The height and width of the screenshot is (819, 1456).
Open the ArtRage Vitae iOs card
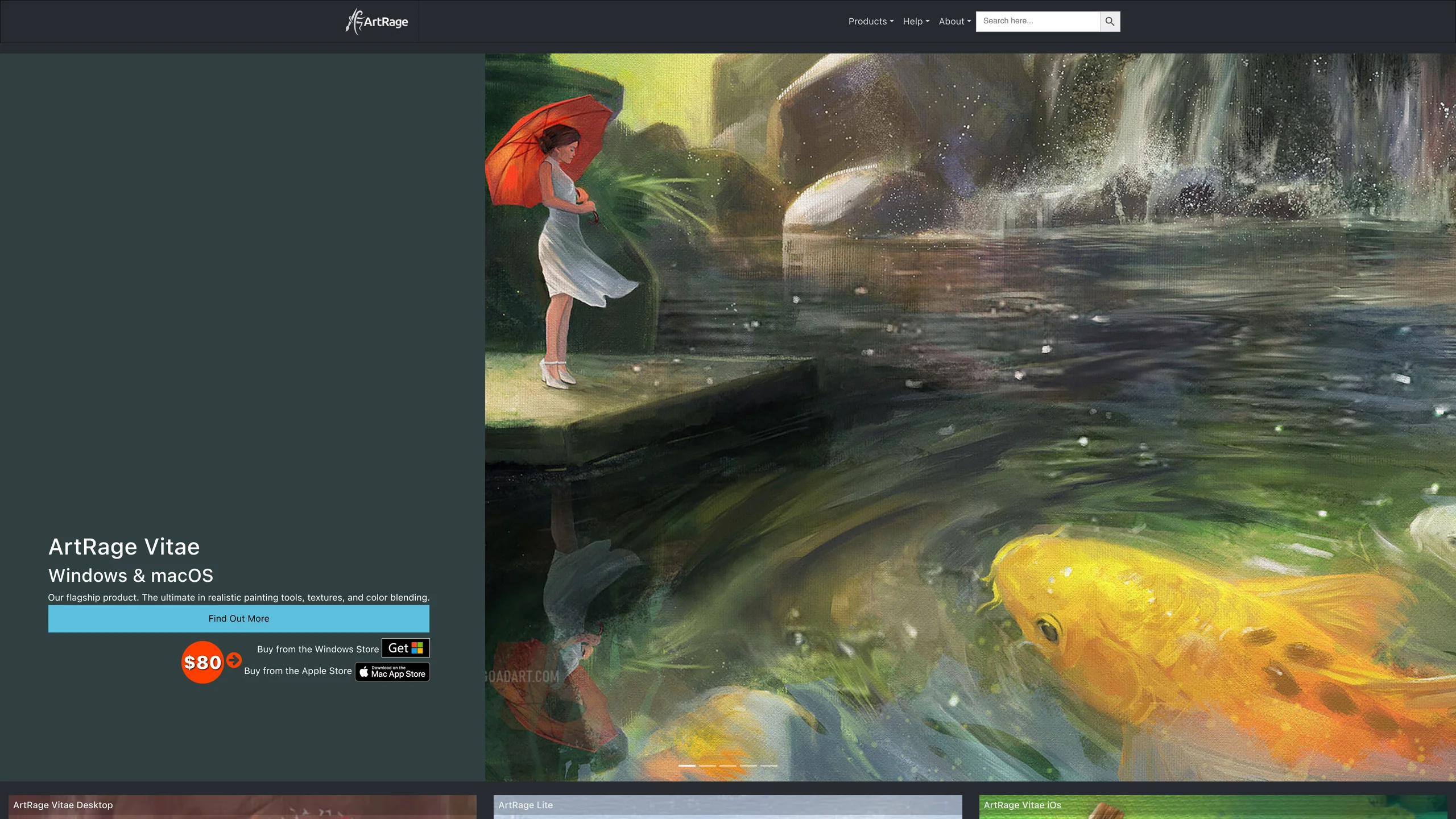pos(1213,807)
